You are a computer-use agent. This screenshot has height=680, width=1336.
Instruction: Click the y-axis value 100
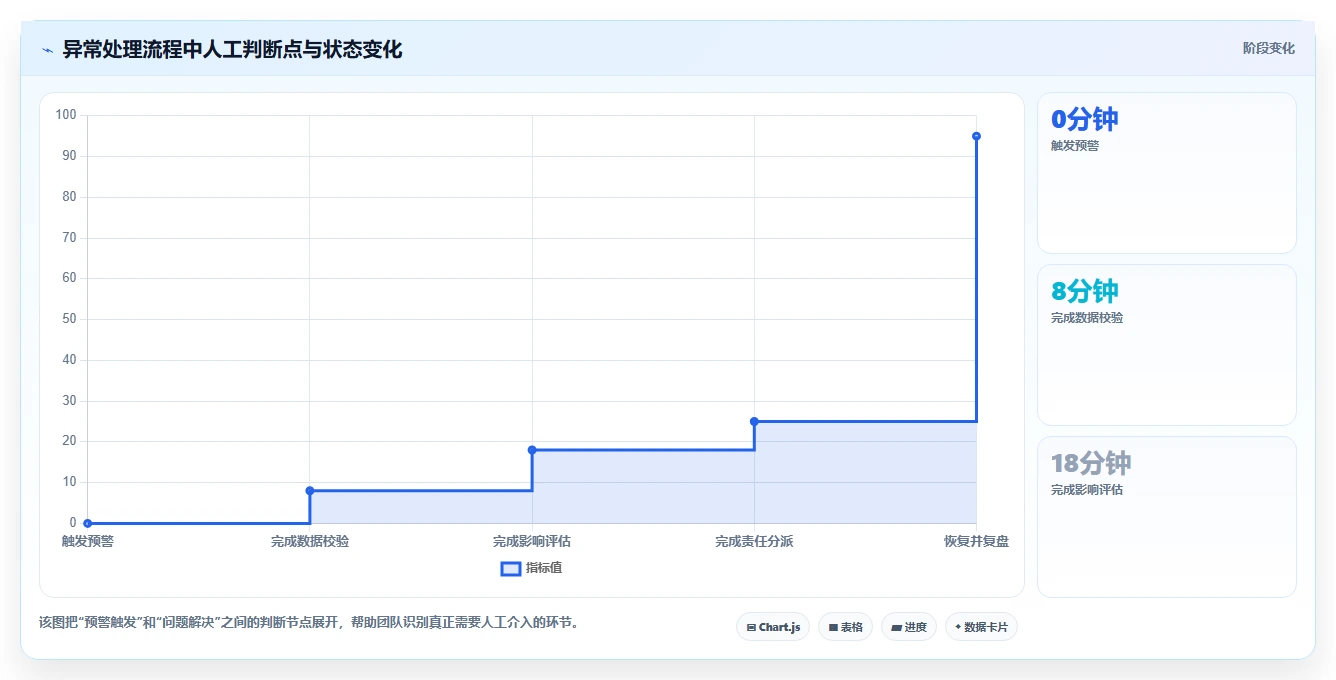pyautogui.click(x=66, y=115)
